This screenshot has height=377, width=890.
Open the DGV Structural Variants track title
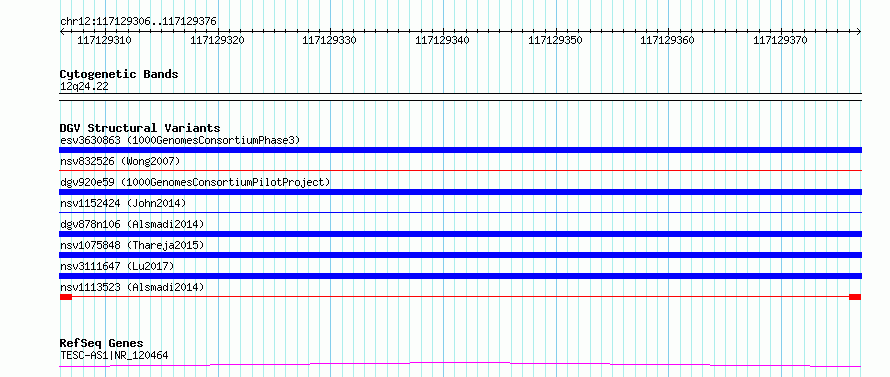coord(140,128)
